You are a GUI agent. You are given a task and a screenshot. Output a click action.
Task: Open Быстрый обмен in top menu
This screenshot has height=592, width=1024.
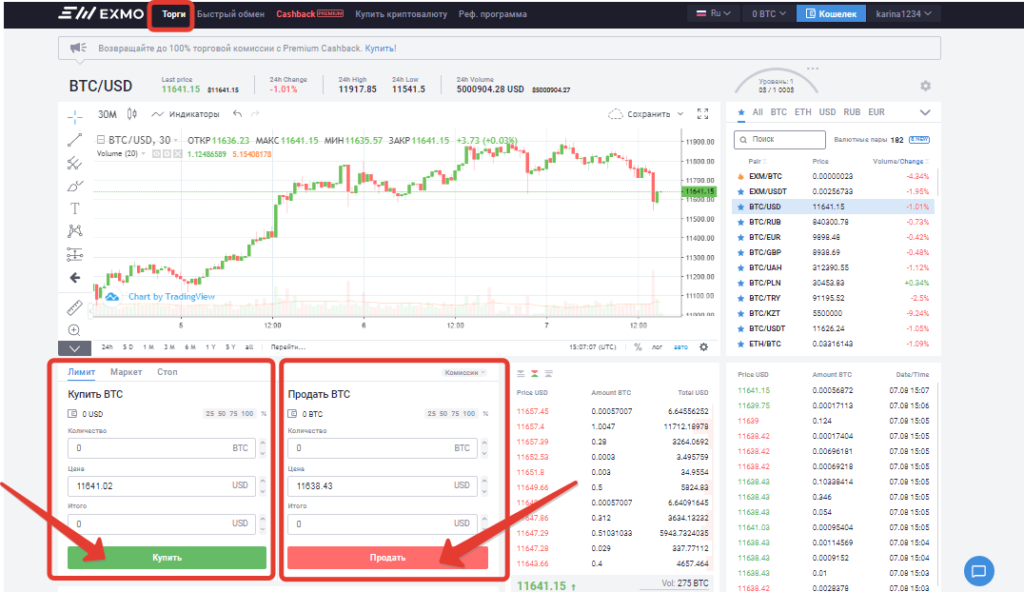click(x=231, y=14)
